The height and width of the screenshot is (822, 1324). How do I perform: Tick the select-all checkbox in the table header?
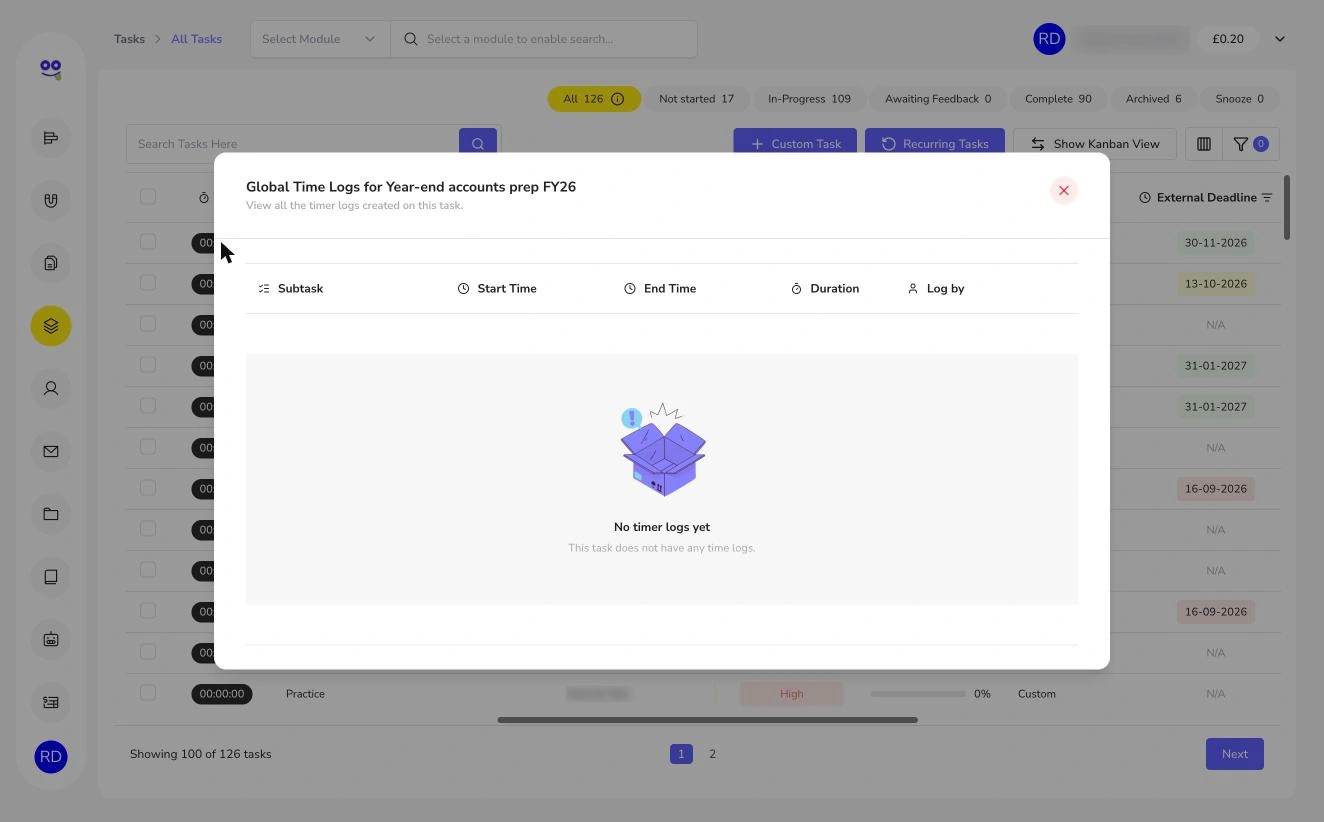[x=148, y=197]
